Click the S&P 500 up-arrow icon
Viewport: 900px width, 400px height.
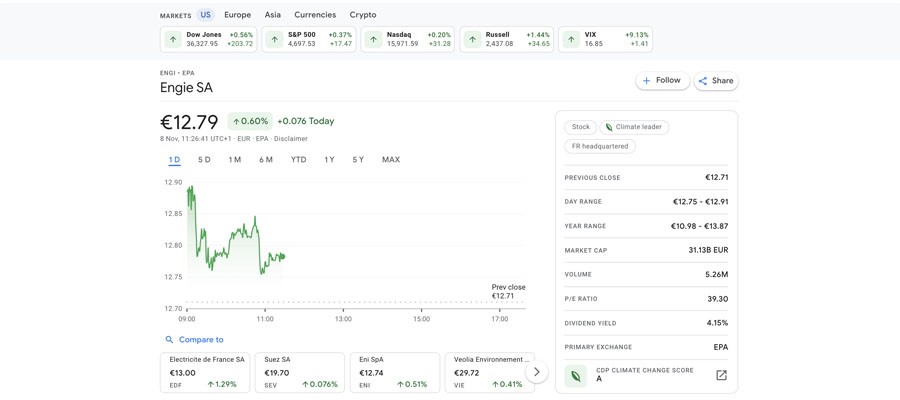click(274, 39)
